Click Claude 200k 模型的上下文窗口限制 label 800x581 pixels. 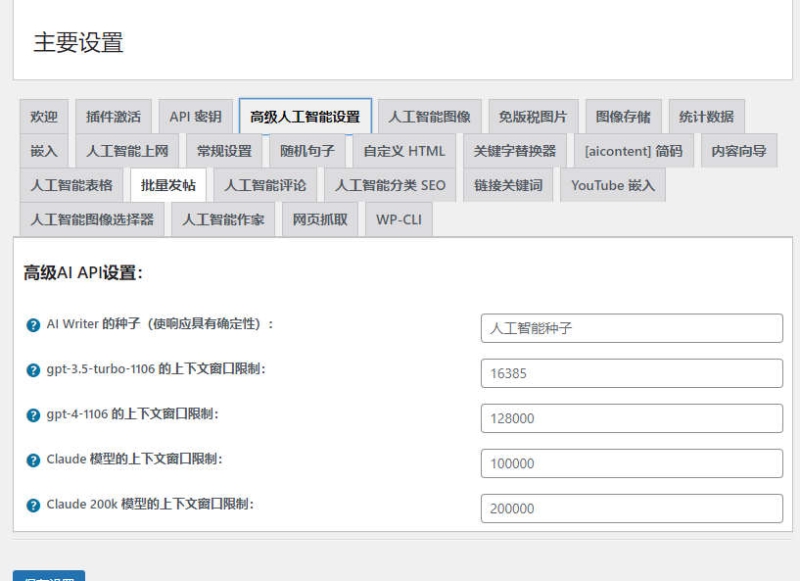(150, 504)
